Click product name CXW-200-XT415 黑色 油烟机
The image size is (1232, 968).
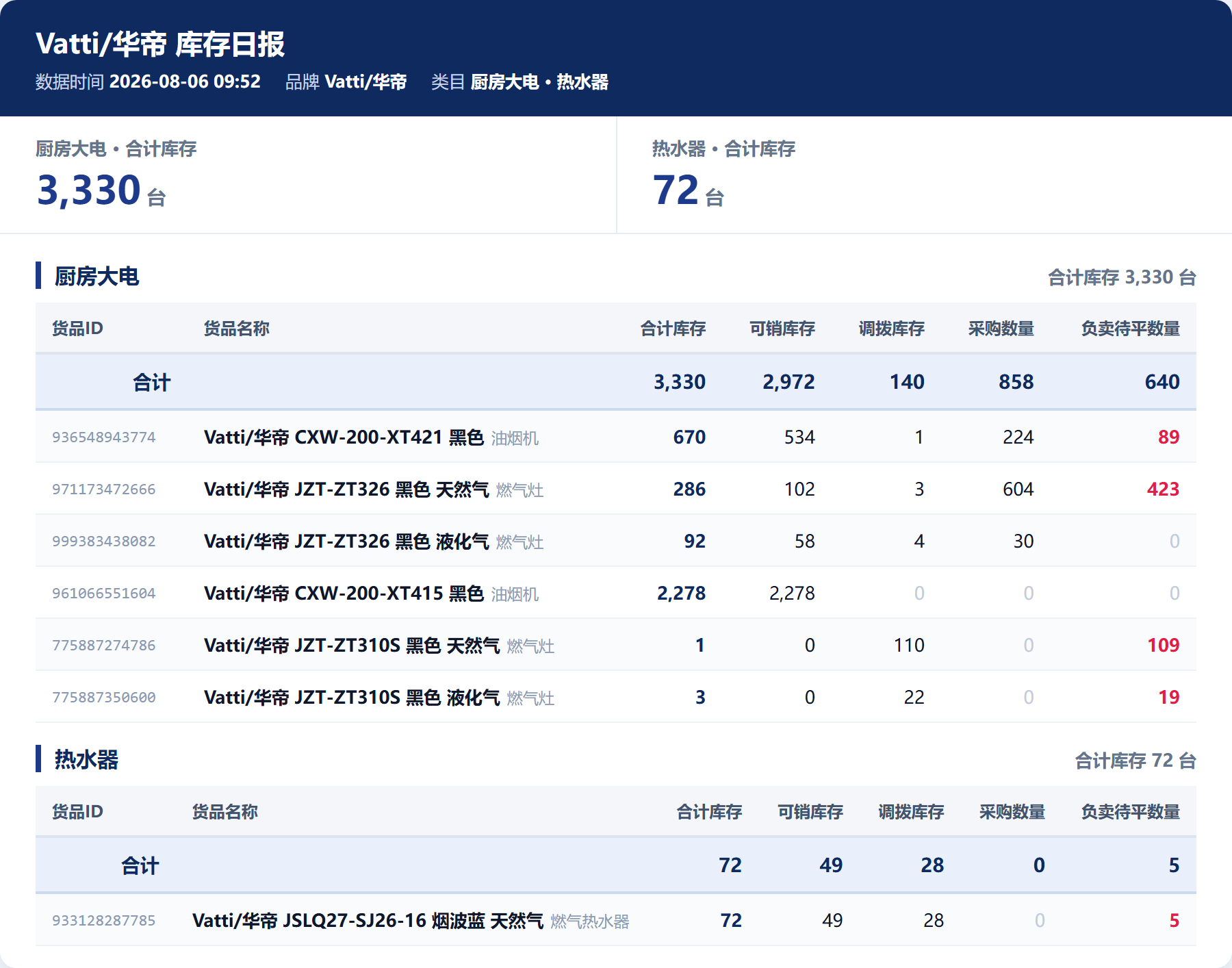point(372,593)
